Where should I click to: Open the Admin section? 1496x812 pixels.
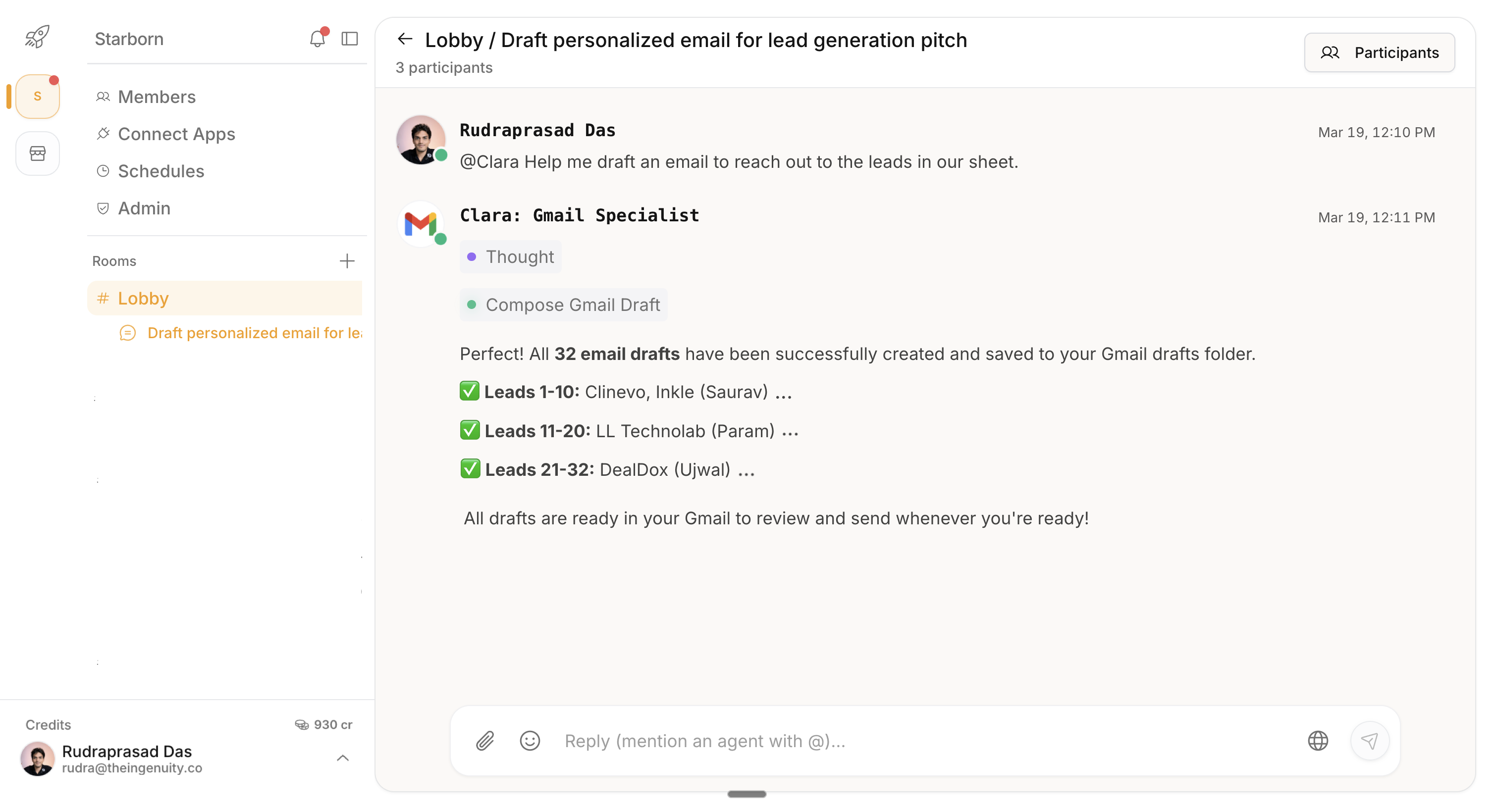click(x=144, y=208)
